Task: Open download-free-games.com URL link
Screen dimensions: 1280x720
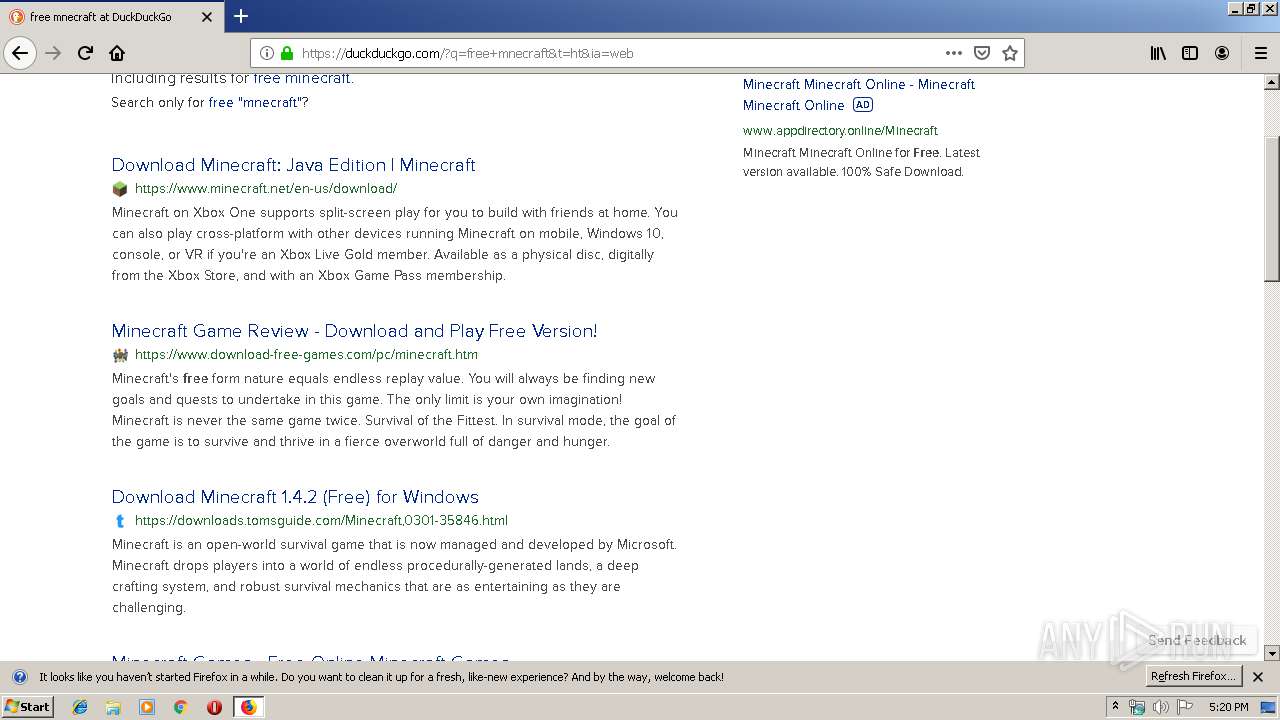Action: click(x=306, y=354)
